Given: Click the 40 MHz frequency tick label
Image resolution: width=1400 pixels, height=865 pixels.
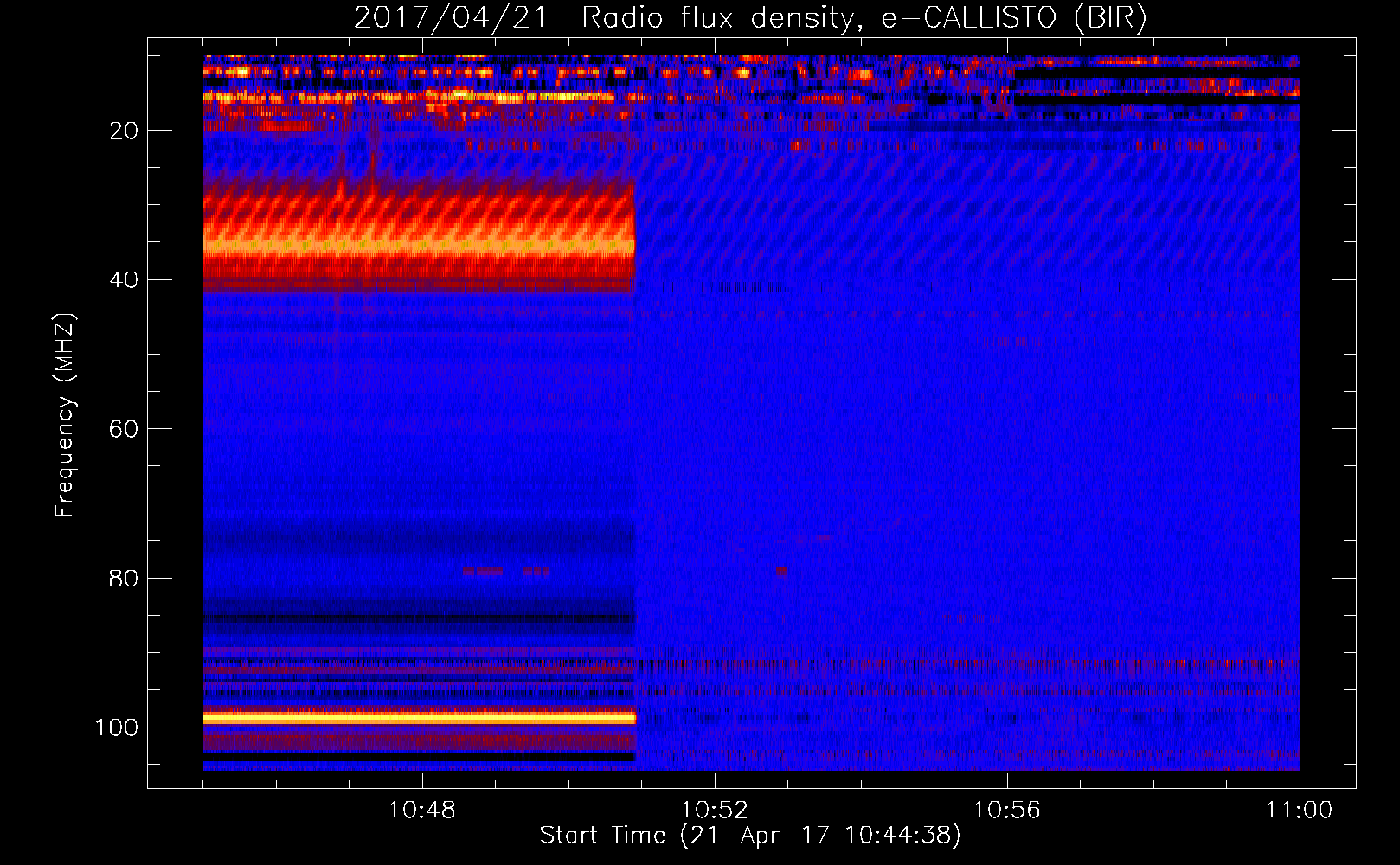Looking at the screenshot, I should click(x=124, y=280).
